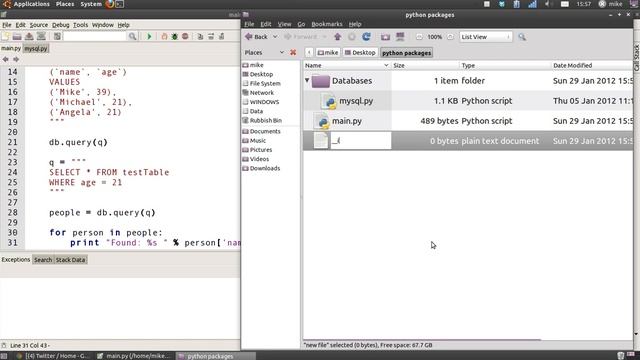Click the network signal icon in top panel
The width and height of the screenshot is (640, 360).
(x=532, y=4)
